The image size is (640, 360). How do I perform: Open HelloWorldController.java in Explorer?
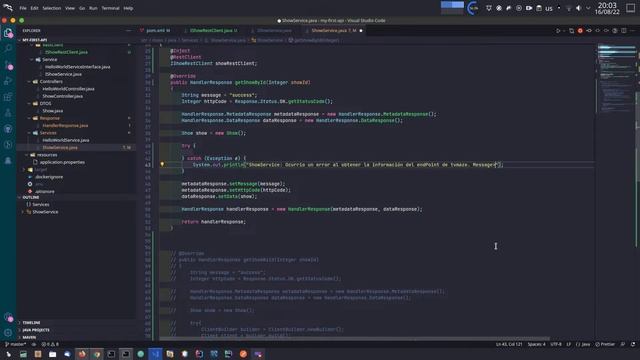point(68,89)
